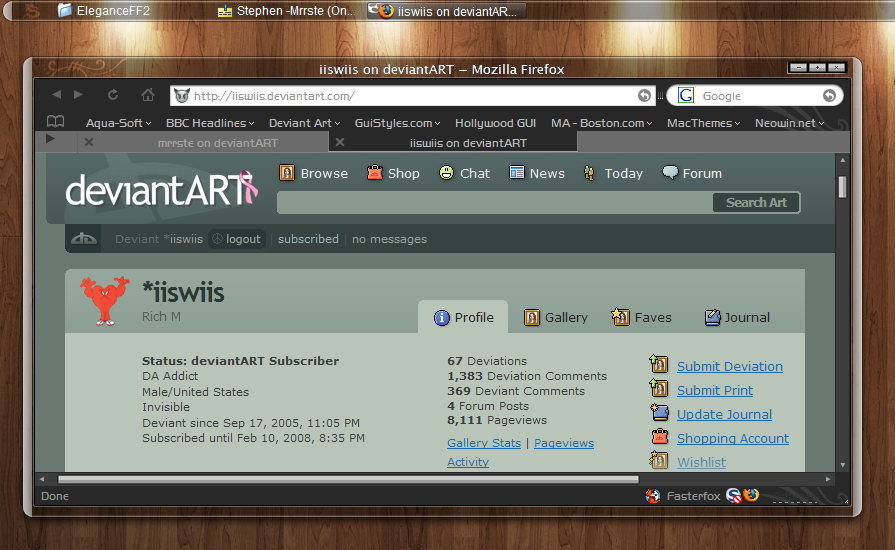Go forward using the browser forward arrow
Image resolution: width=895 pixels, height=550 pixels.
78,95
